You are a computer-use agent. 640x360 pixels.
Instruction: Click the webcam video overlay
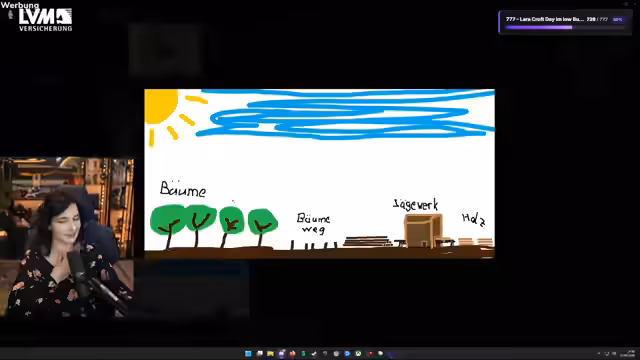[x=67, y=238]
